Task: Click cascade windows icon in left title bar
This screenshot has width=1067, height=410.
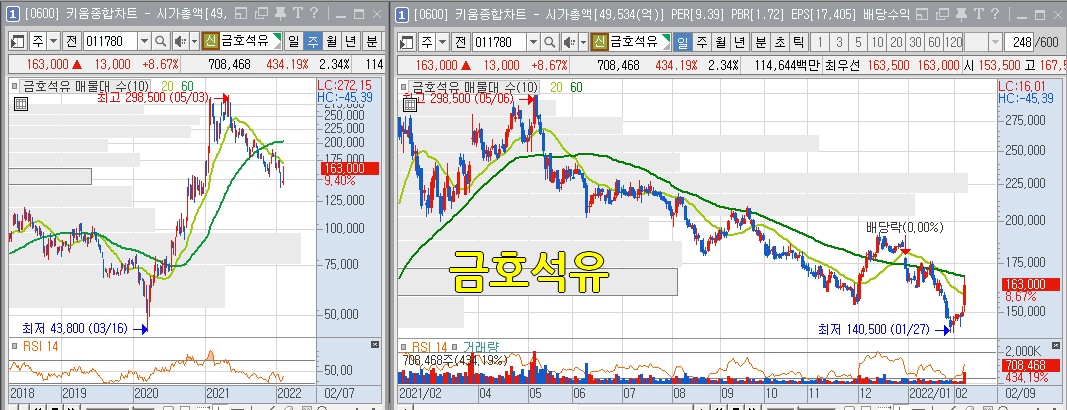Action: [261, 14]
